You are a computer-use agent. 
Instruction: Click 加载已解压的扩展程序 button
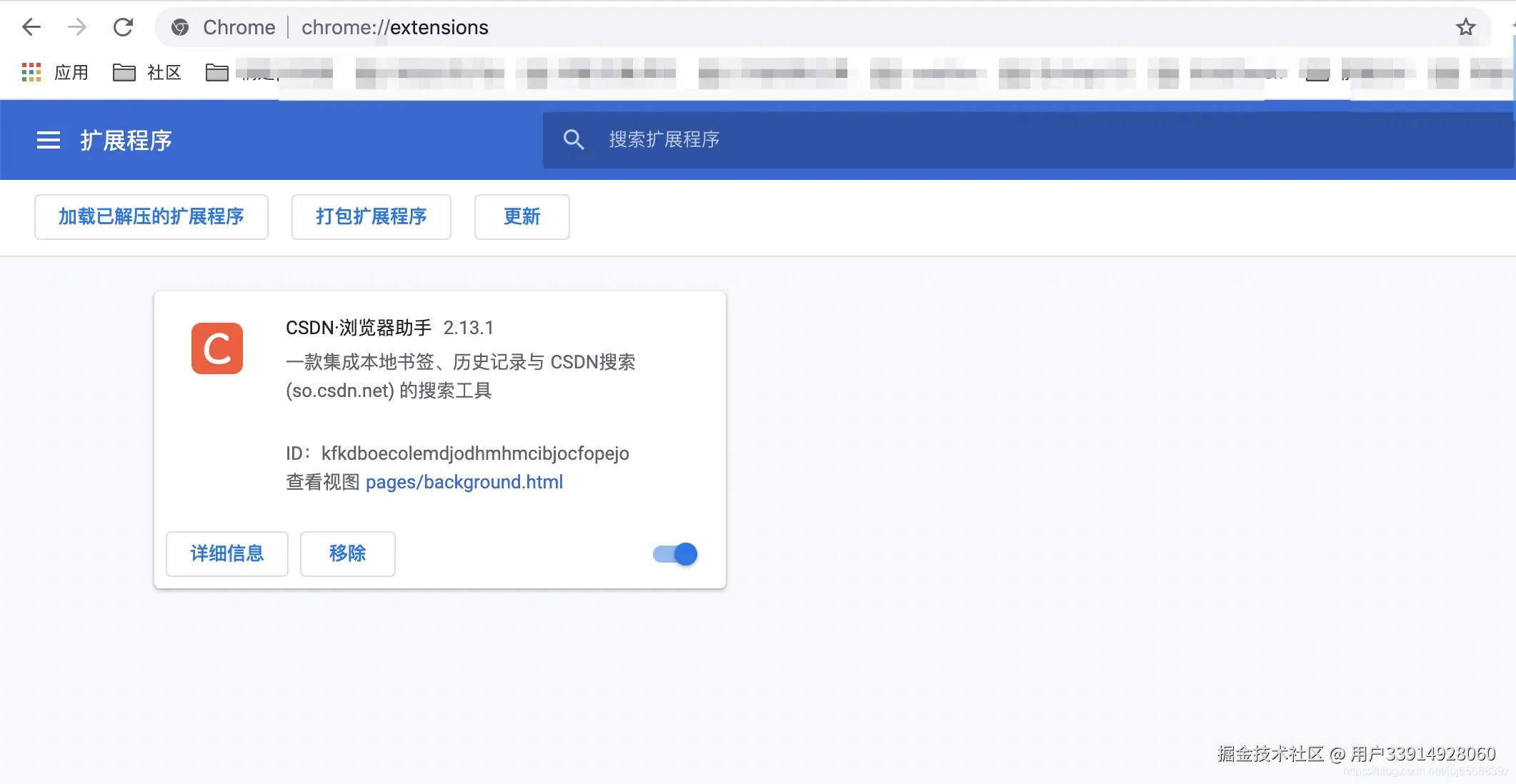point(151,216)
